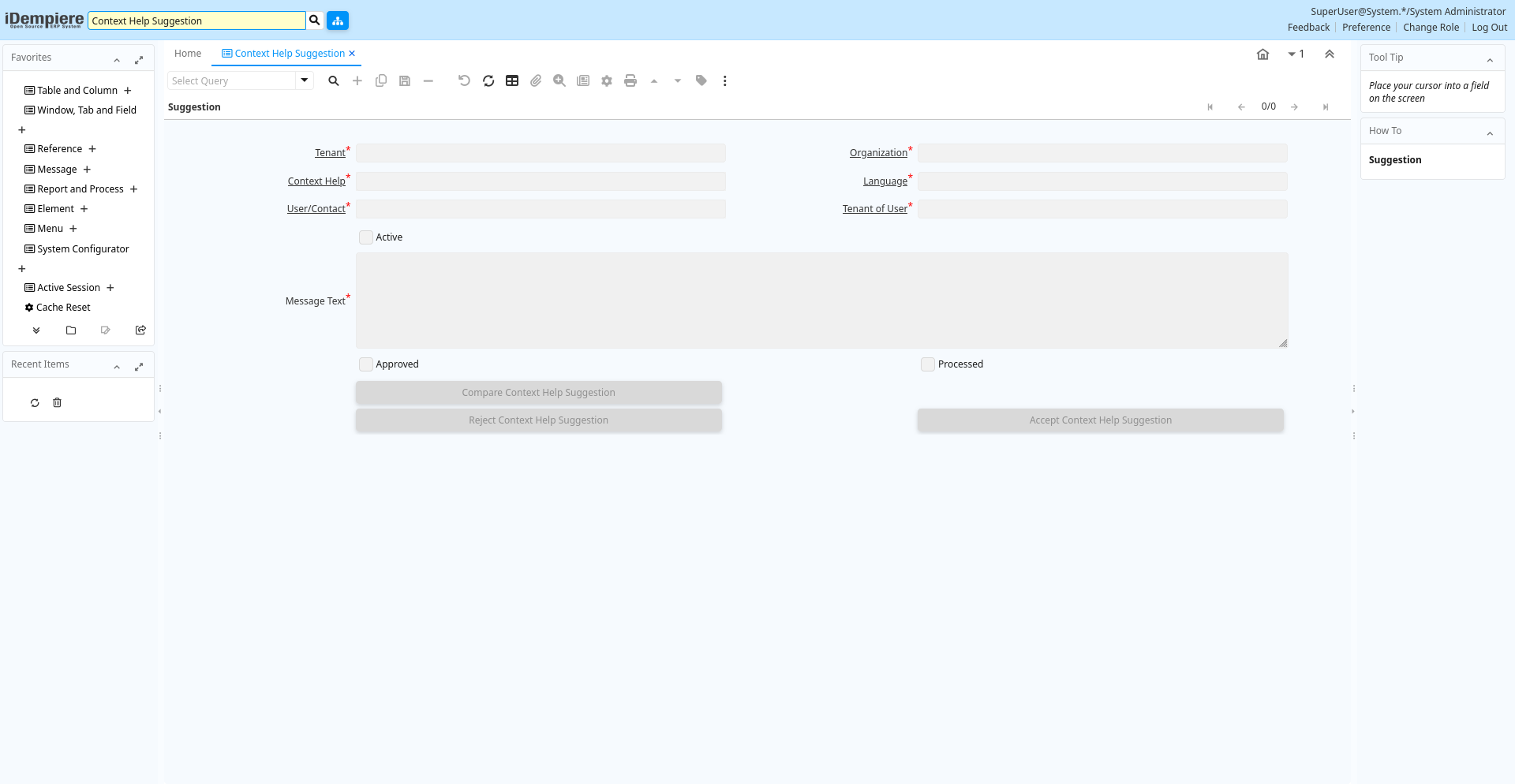Toggle the Processed checkbox
Screen dimensions: 1515x784
(928, 364)
